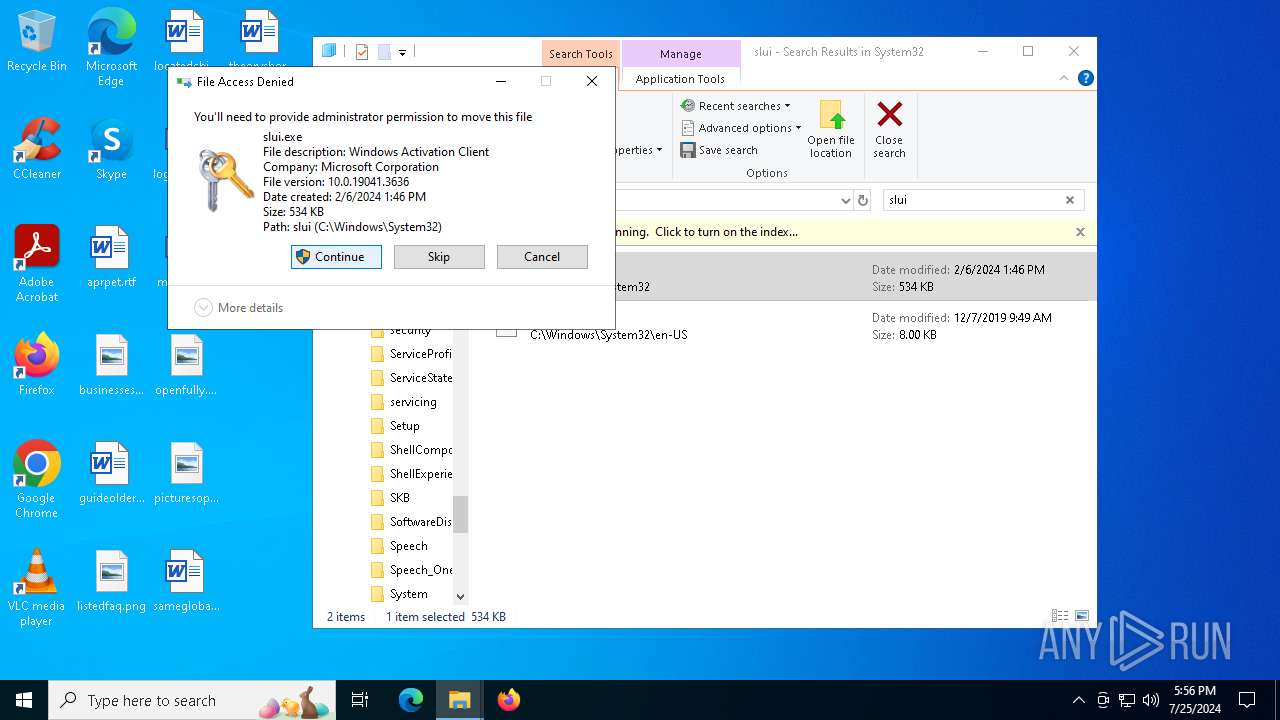Click the Properties quick access icon
1280x720 pixels.
click(362, 52)
